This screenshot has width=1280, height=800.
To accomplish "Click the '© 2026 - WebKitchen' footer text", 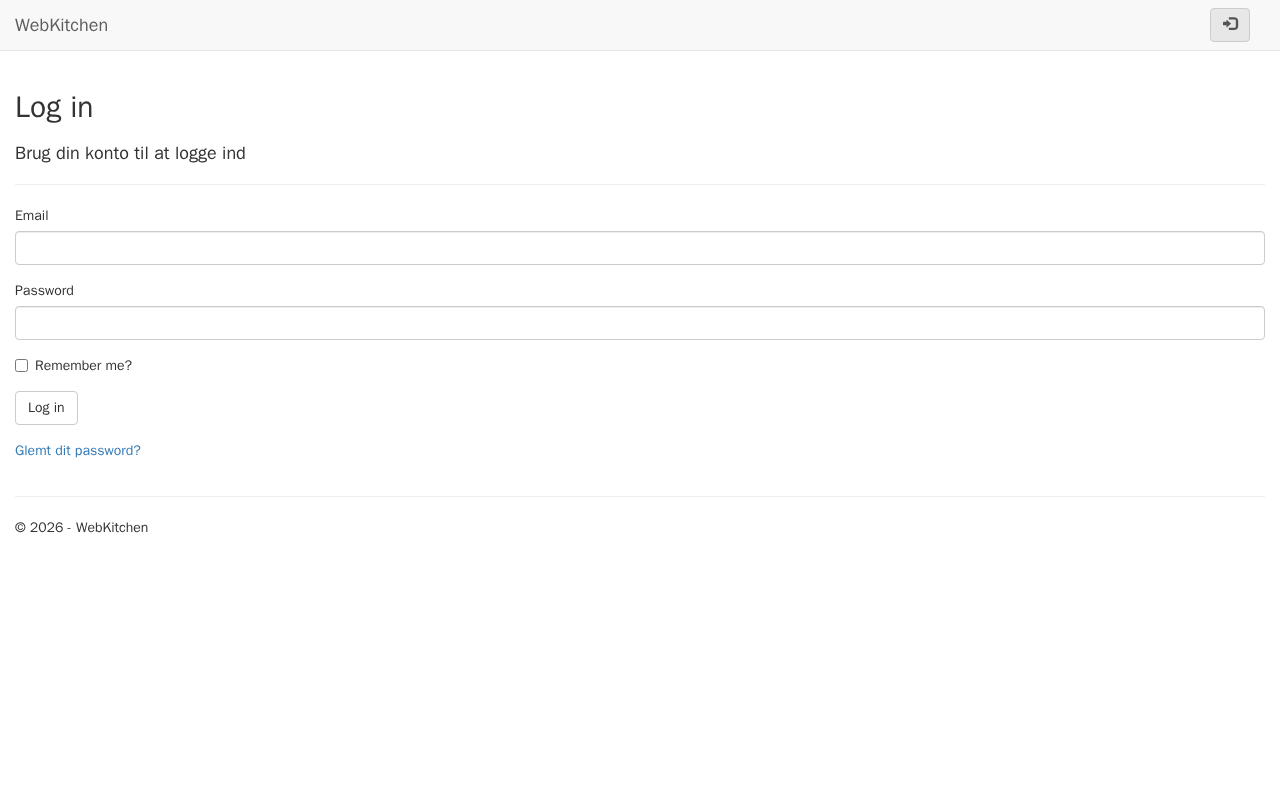I will 81,528.
